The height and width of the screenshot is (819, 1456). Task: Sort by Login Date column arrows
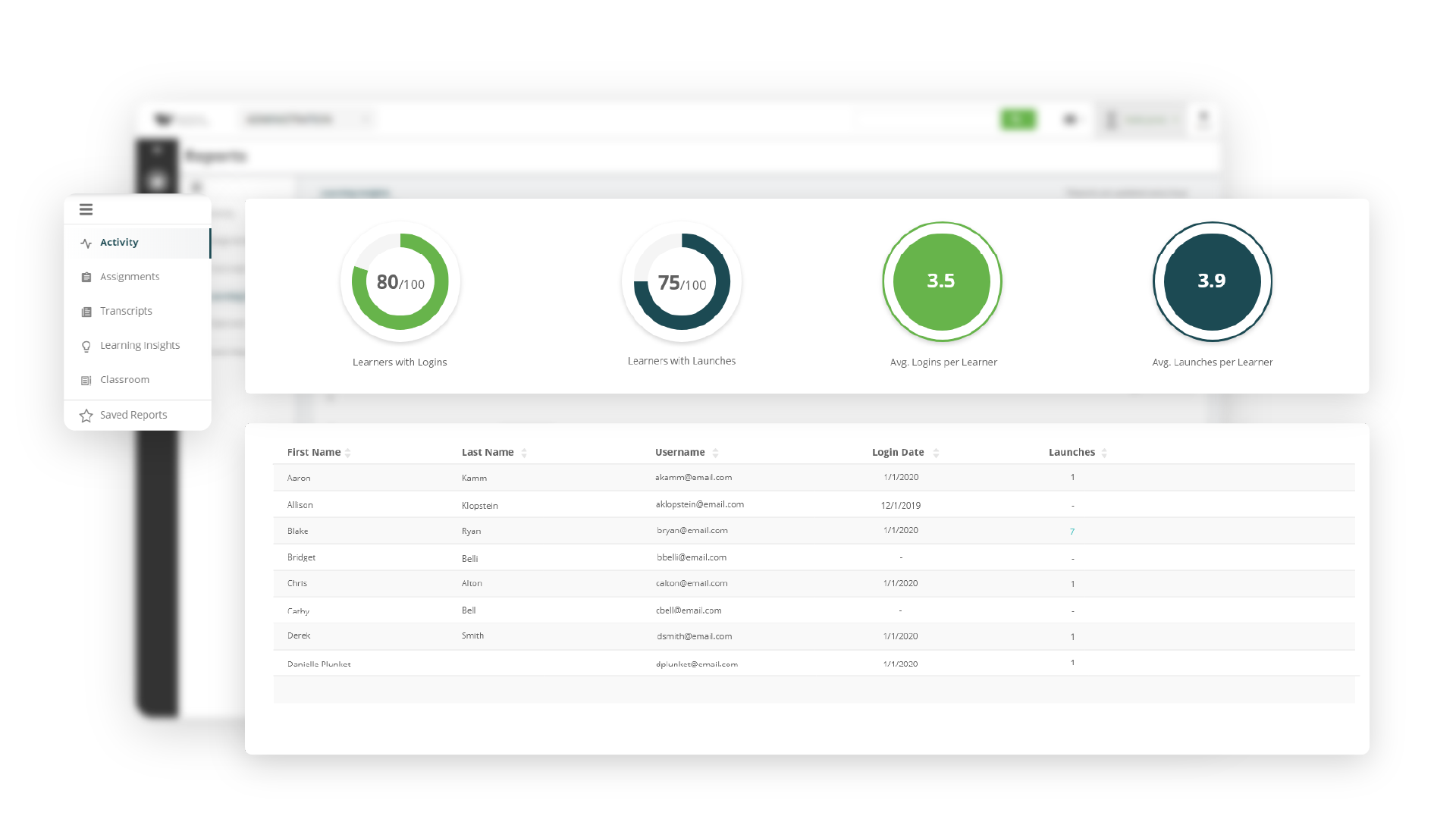click(936, 453)
